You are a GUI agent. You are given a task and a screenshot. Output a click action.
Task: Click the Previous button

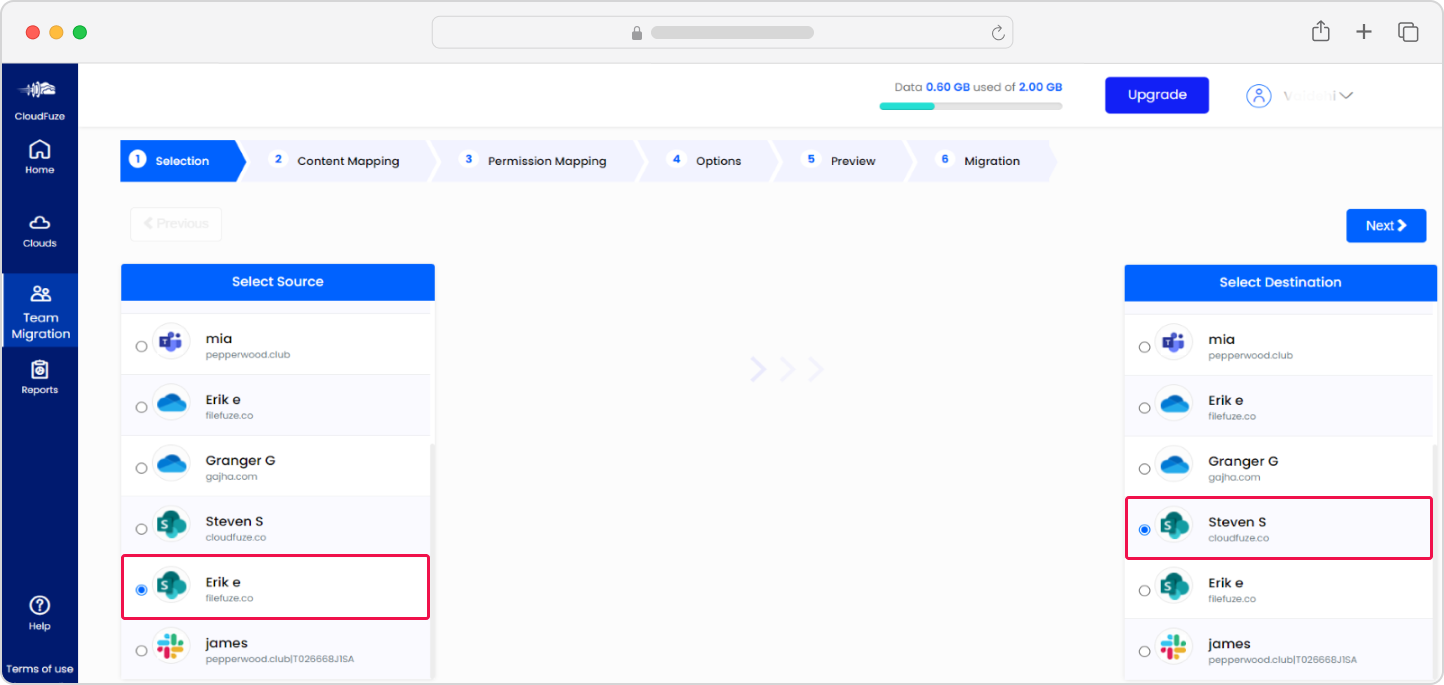coord(176,224)
